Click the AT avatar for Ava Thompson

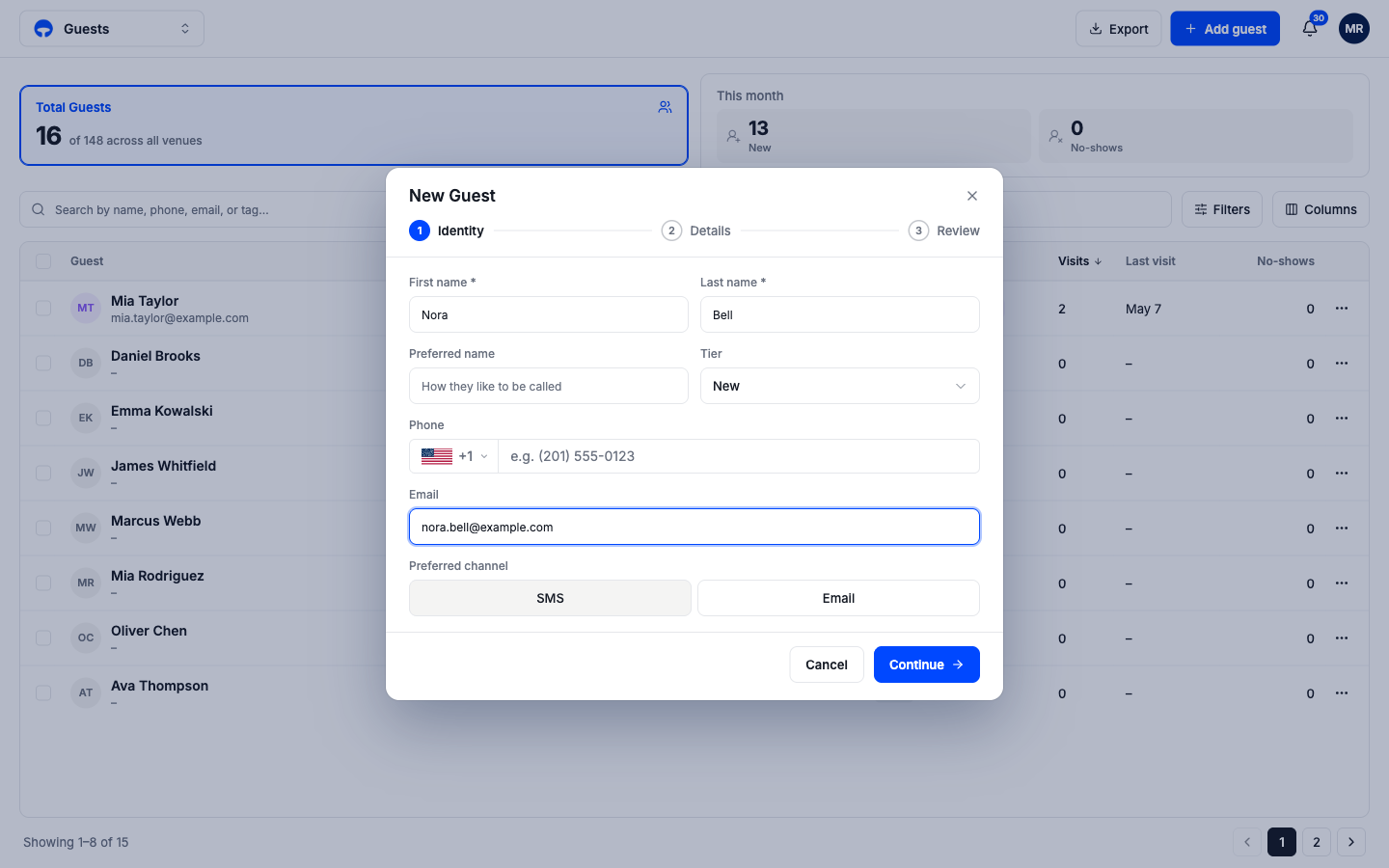(86, 693)
